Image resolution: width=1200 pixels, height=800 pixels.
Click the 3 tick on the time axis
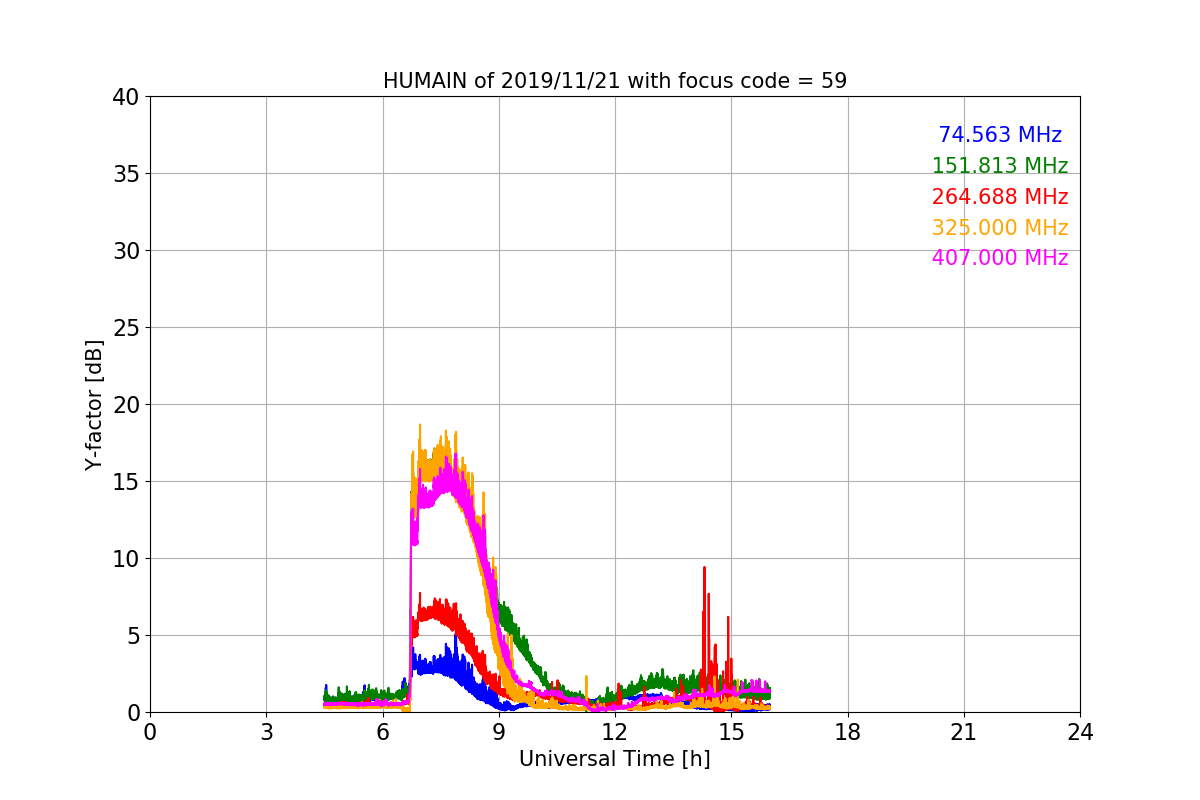(266, 731)
